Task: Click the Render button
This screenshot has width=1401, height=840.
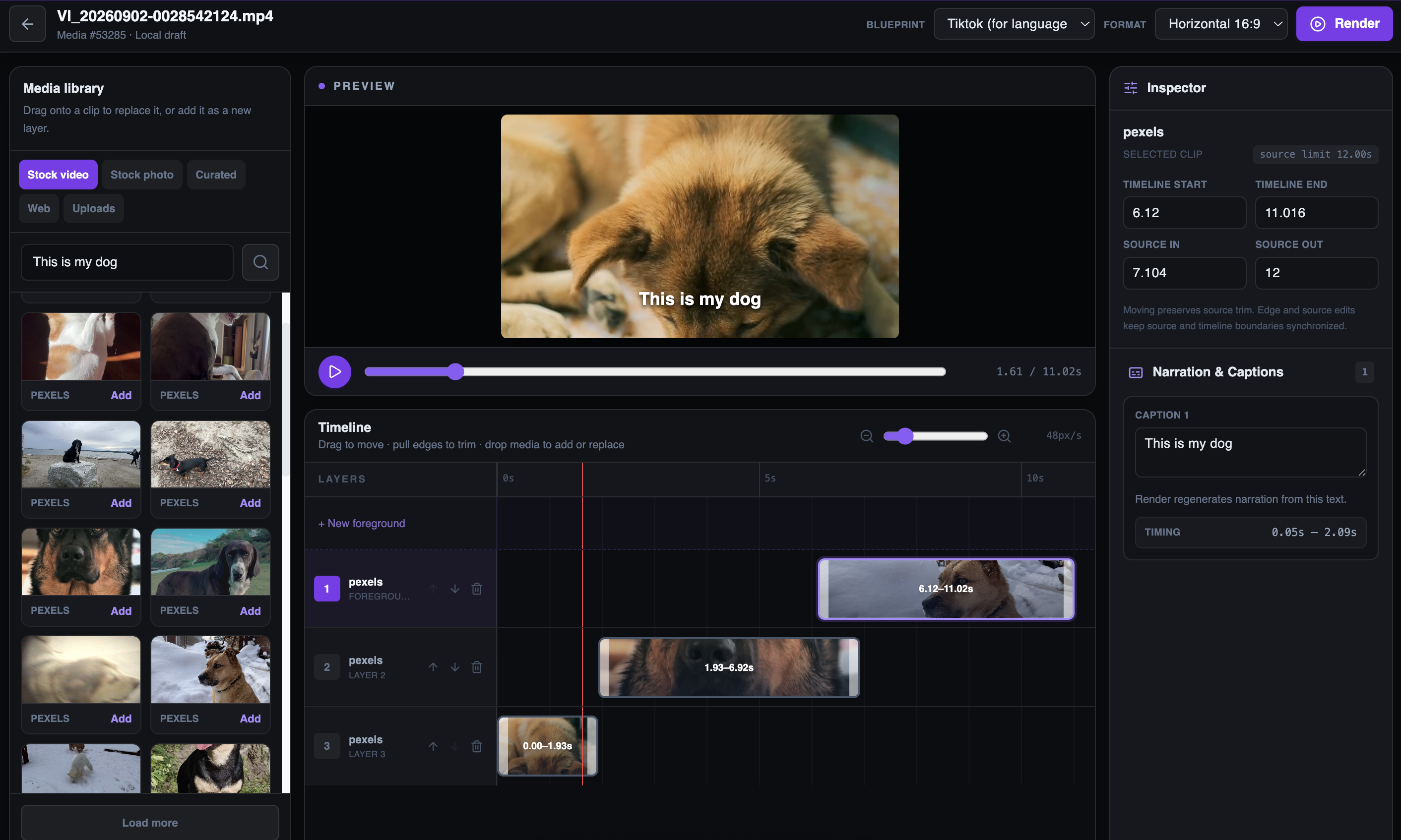Action: [x=1344, y=24]
